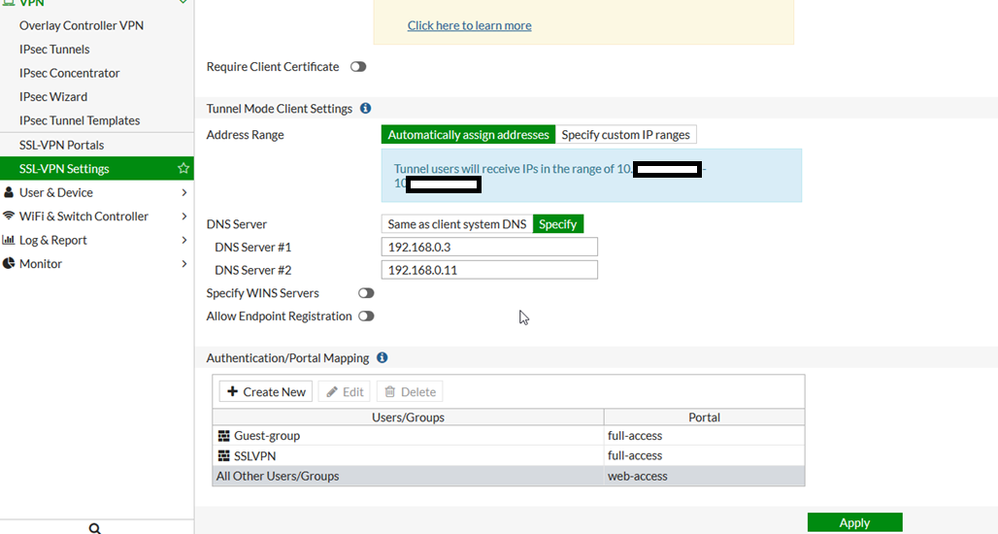Click the Log & Report menu label
Viewport: 998px width, 534px height.
[x=53, y=240]
